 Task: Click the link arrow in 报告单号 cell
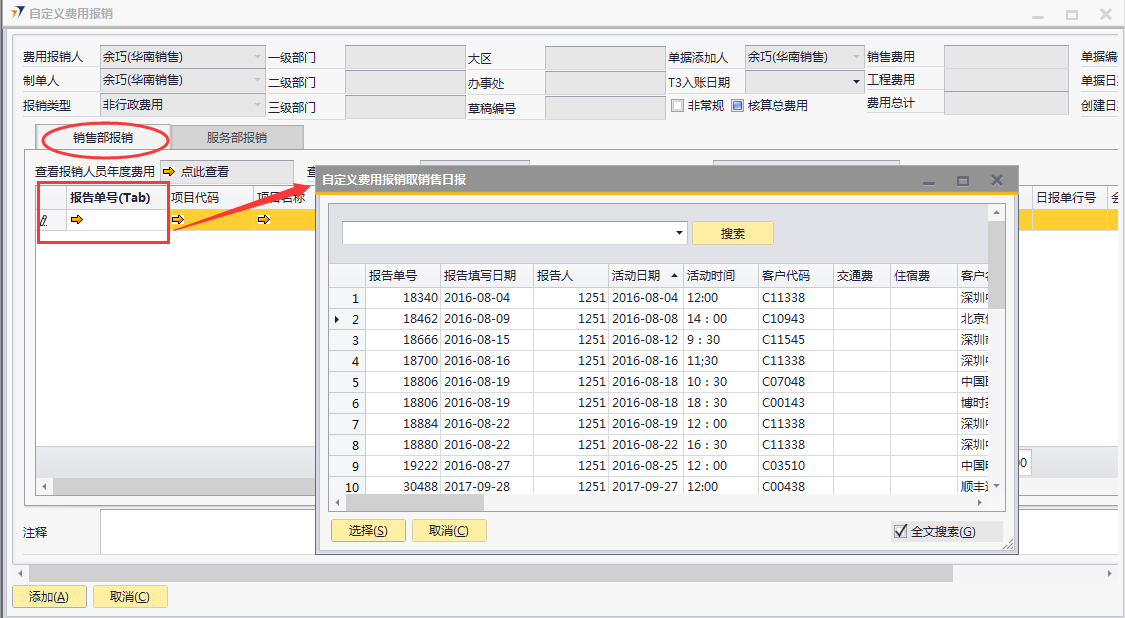pyautogui.click(x=77, y=220)
